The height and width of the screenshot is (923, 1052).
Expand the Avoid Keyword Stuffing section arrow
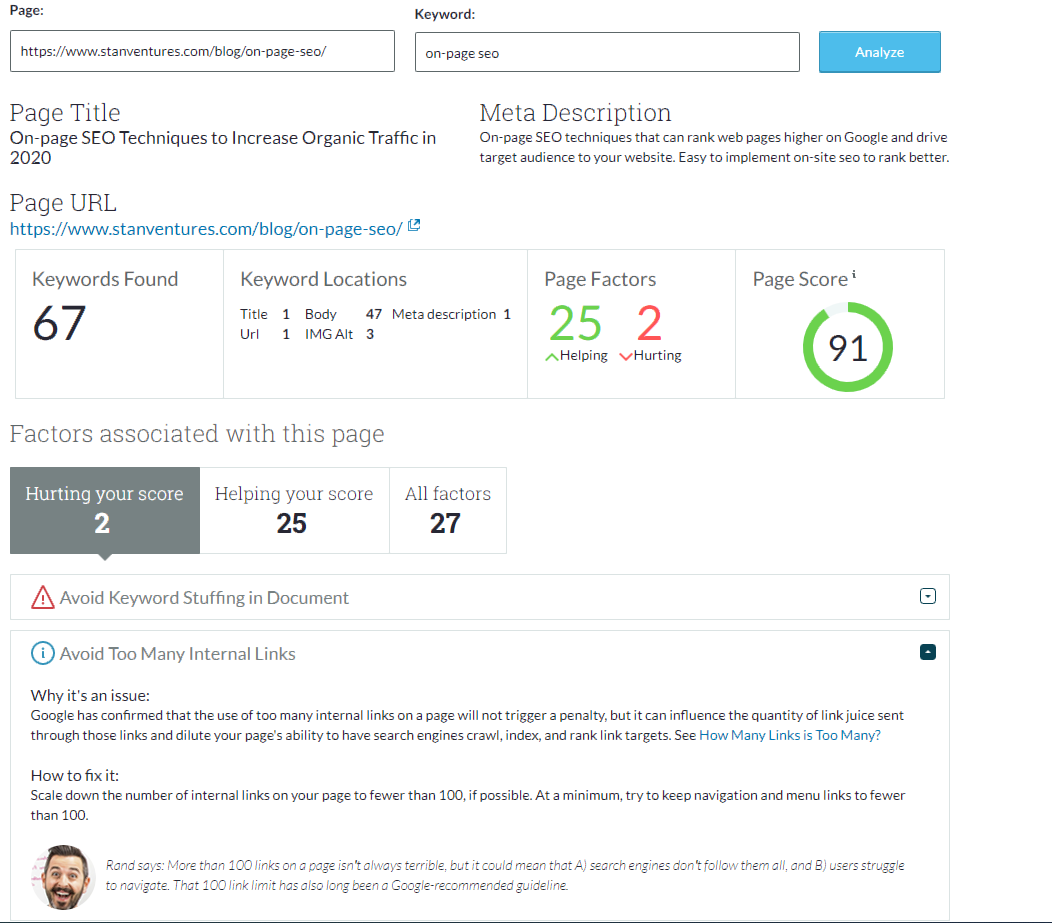click(x=927, y=597)
